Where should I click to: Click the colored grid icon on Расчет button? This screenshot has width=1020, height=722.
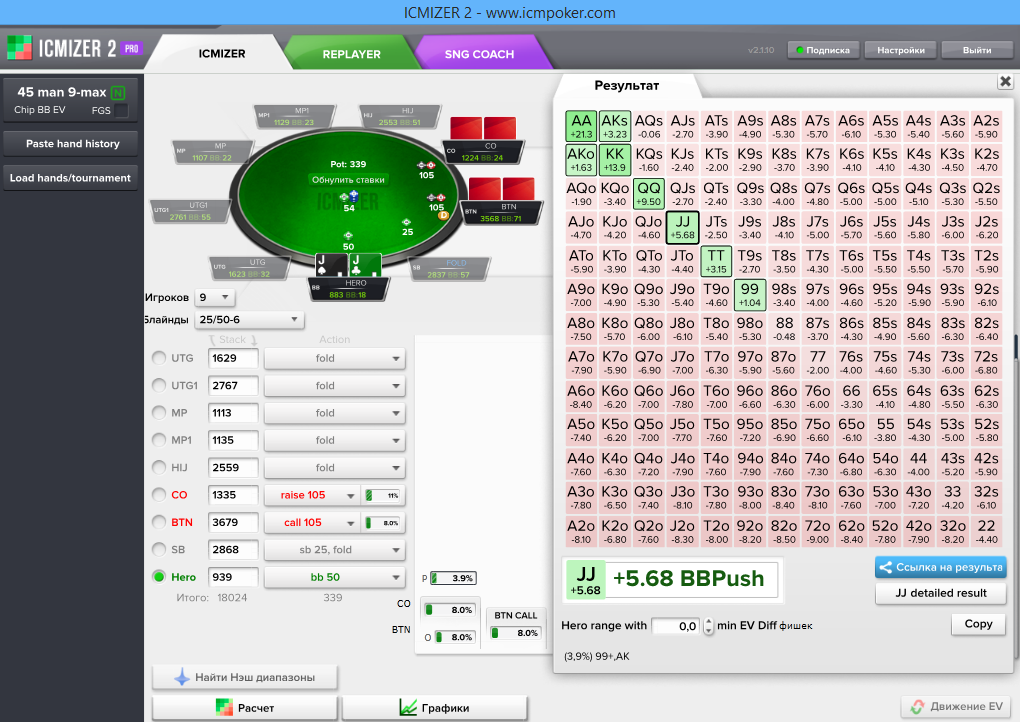click(224, 708)
